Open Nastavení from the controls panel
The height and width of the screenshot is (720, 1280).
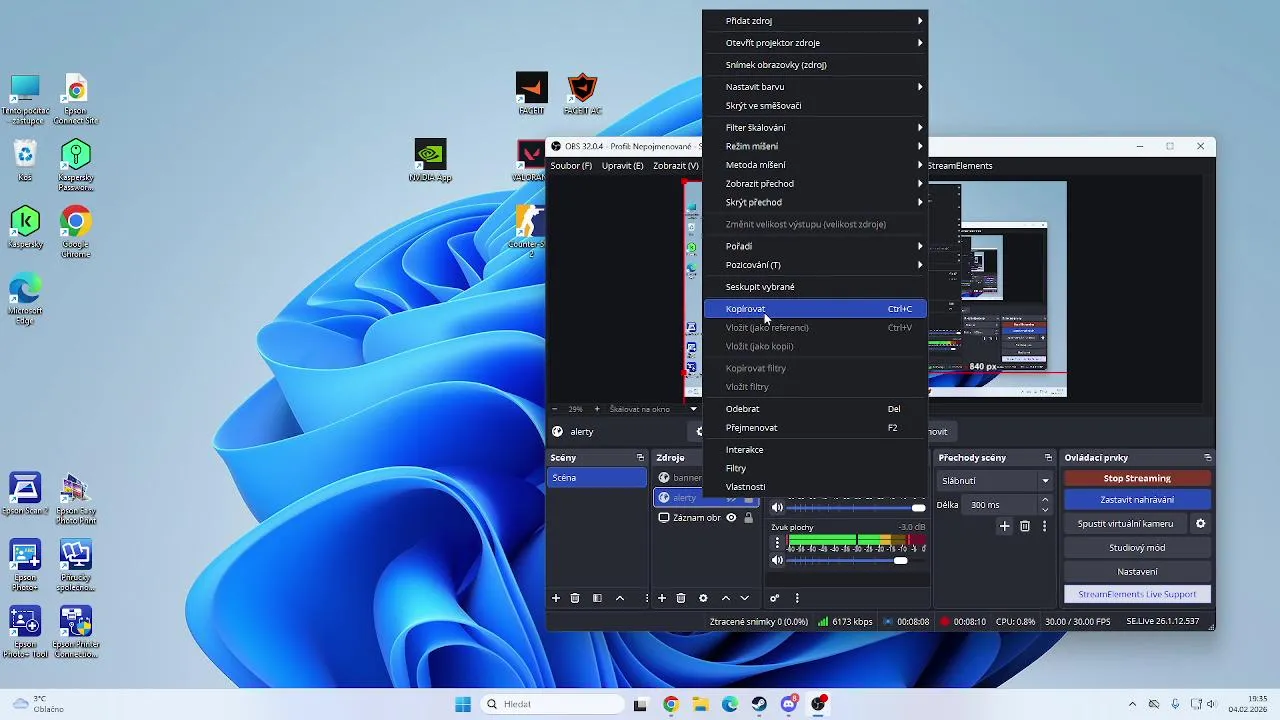coord(1137,572)
